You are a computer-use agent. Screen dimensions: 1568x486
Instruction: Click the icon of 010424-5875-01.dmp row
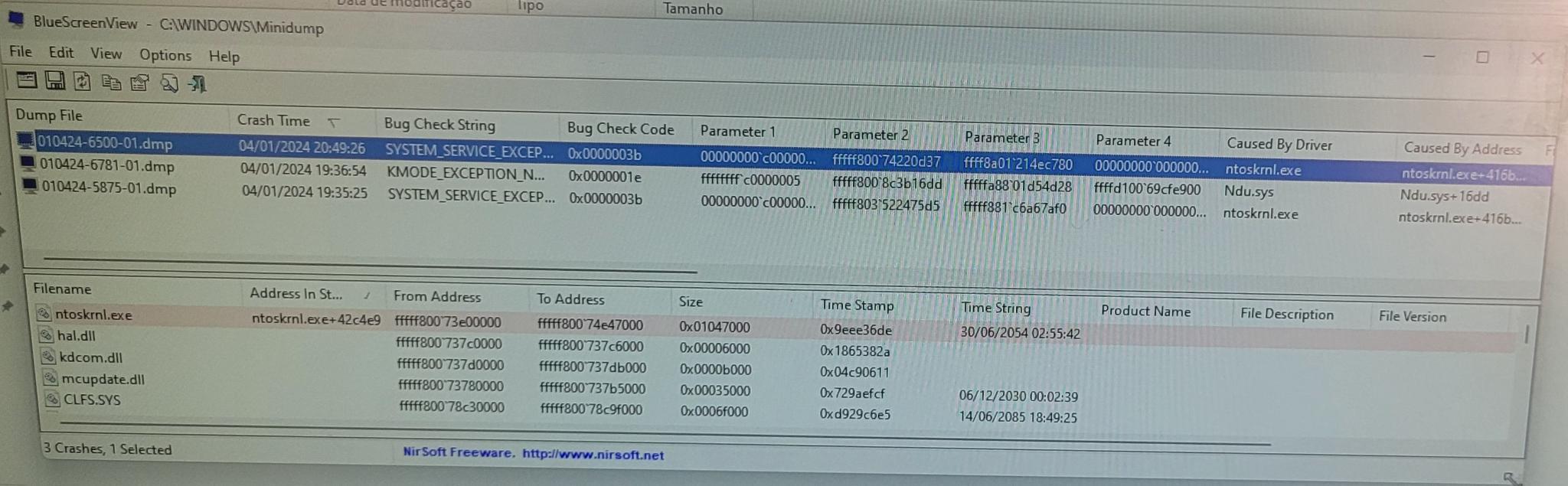[x=31, y=185]
